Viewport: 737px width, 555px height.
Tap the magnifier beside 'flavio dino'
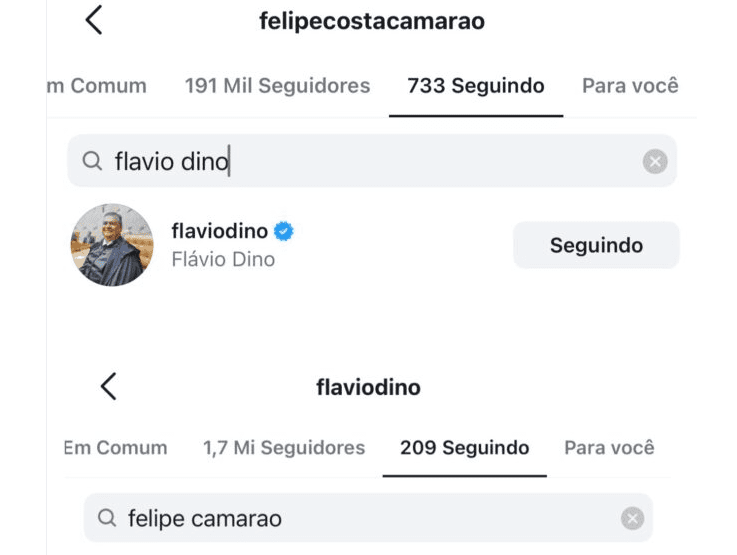92,161
